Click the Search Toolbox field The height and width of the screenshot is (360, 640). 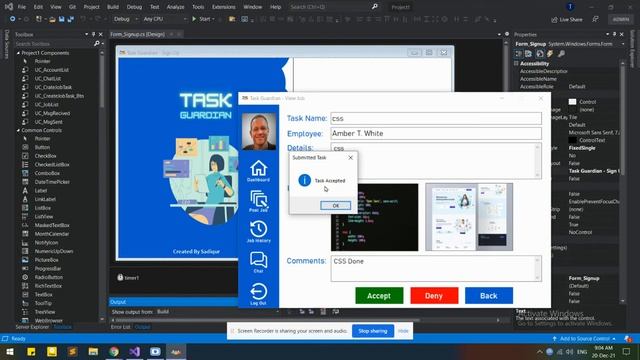coord(55,44)
